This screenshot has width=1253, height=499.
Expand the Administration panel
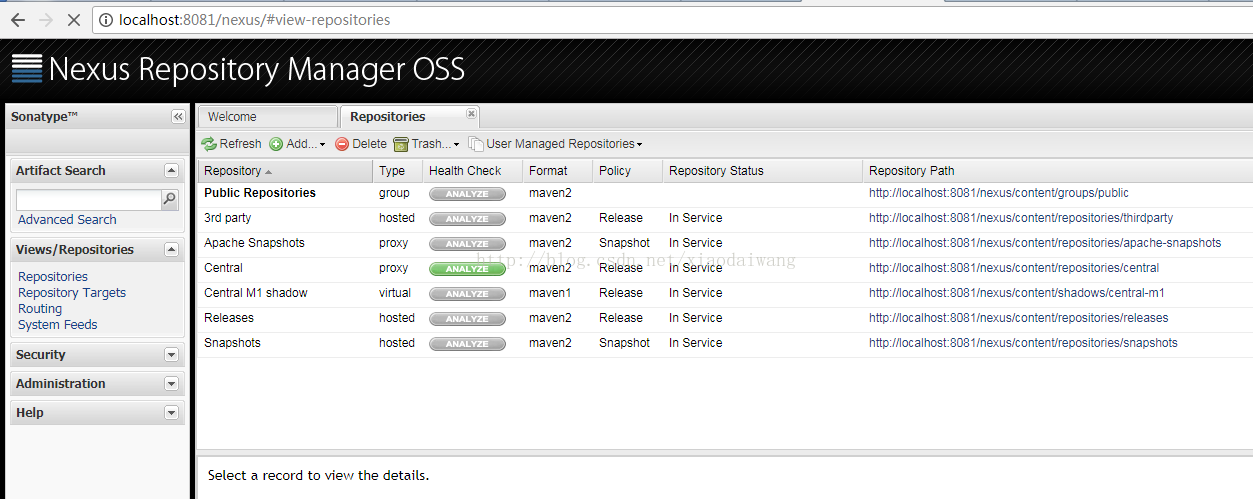tap(171, 384)
